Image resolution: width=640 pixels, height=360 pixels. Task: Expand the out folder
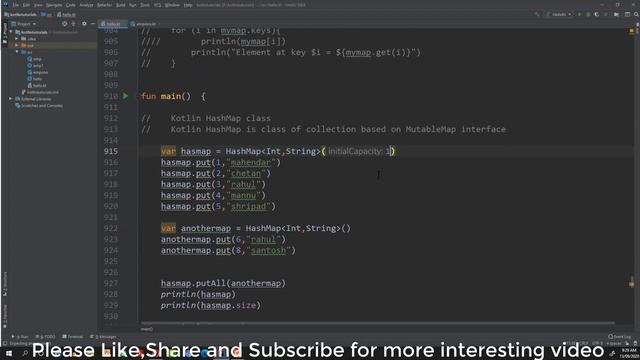[17, 45]
